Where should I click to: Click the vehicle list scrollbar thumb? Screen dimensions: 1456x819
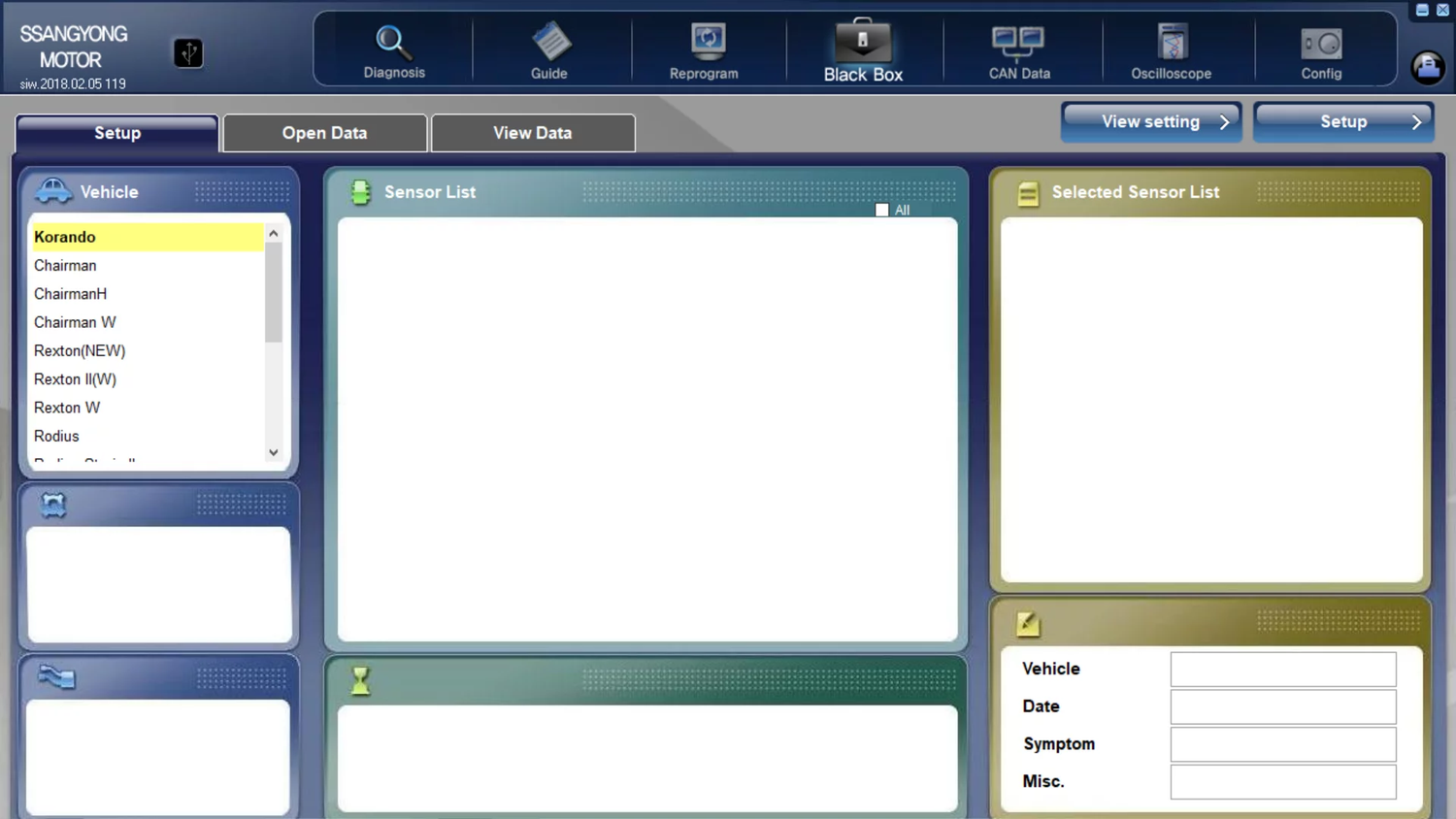(x=274, y=291)
